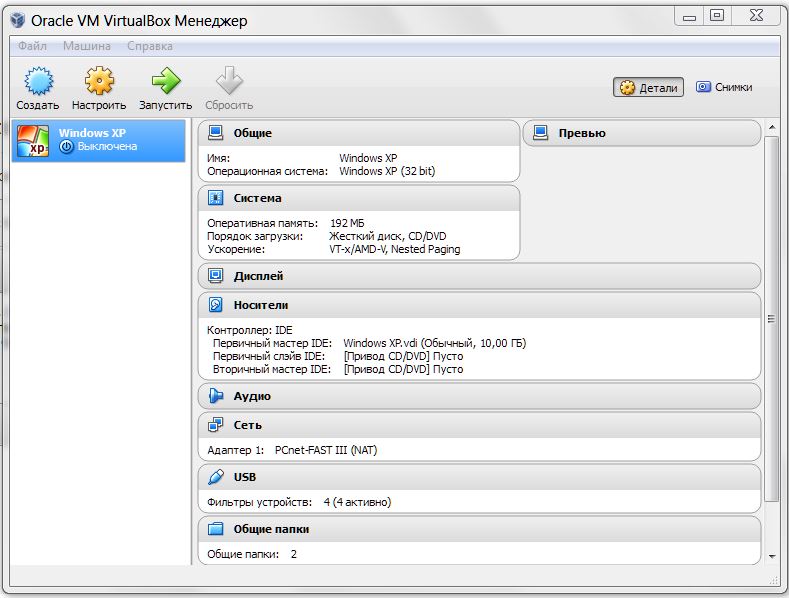Maximize the VirtualBox Manager window

[x=717, y=16]
